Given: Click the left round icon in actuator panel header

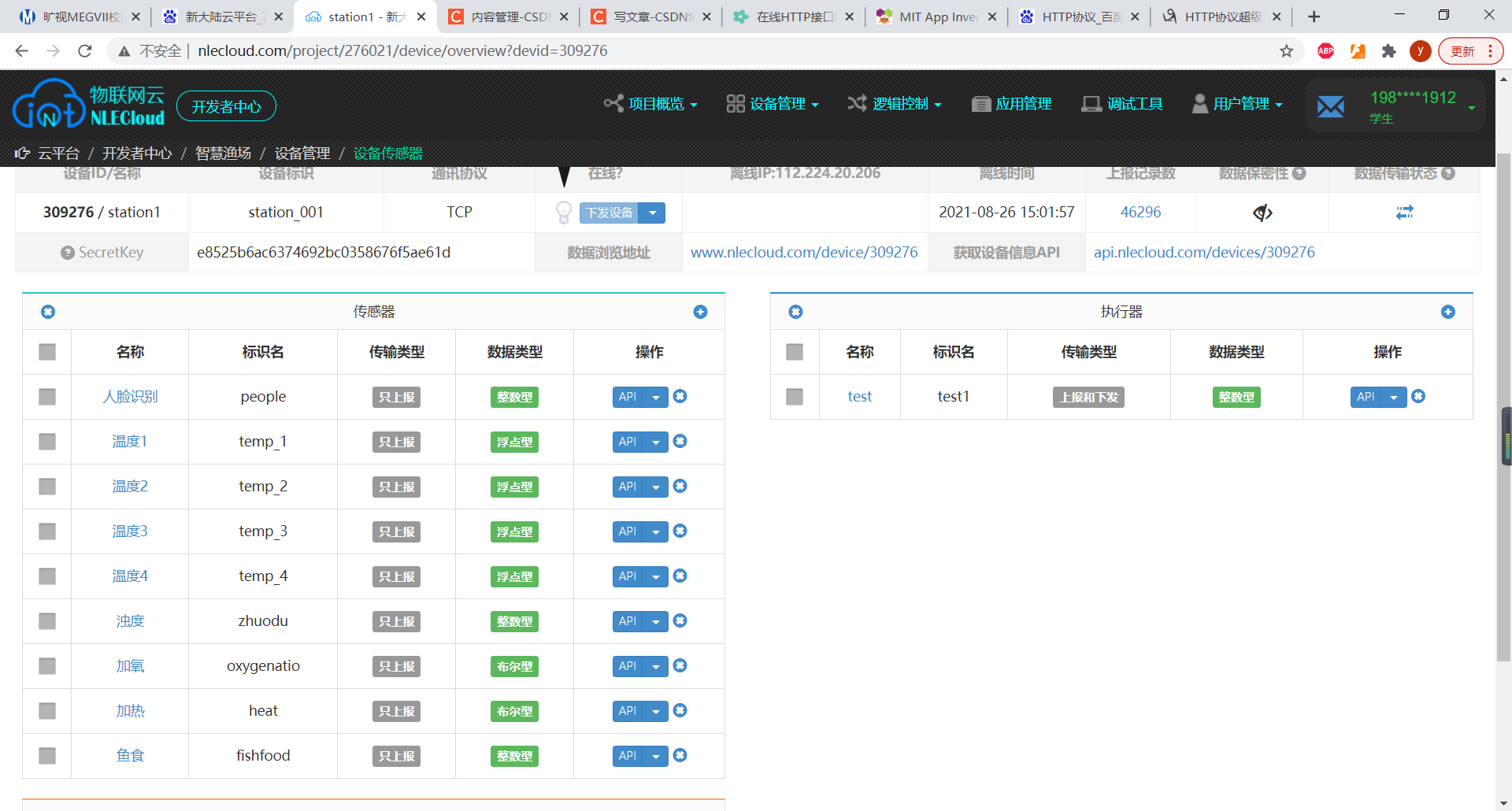Looking at the screenshot, I should (x=795, y=312).
